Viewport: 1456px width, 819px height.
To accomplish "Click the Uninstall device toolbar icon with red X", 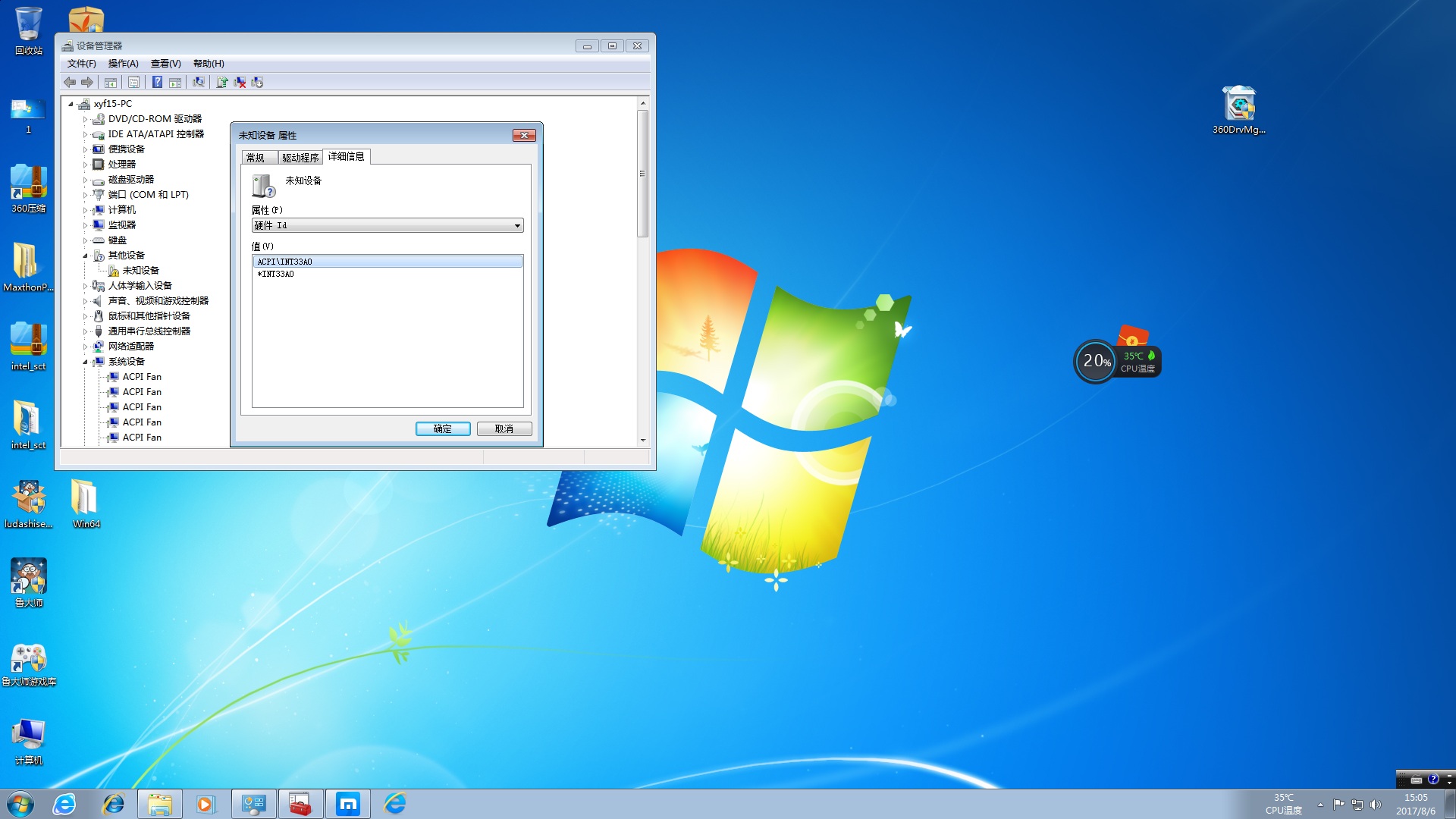I will click(x=240, y=82).
